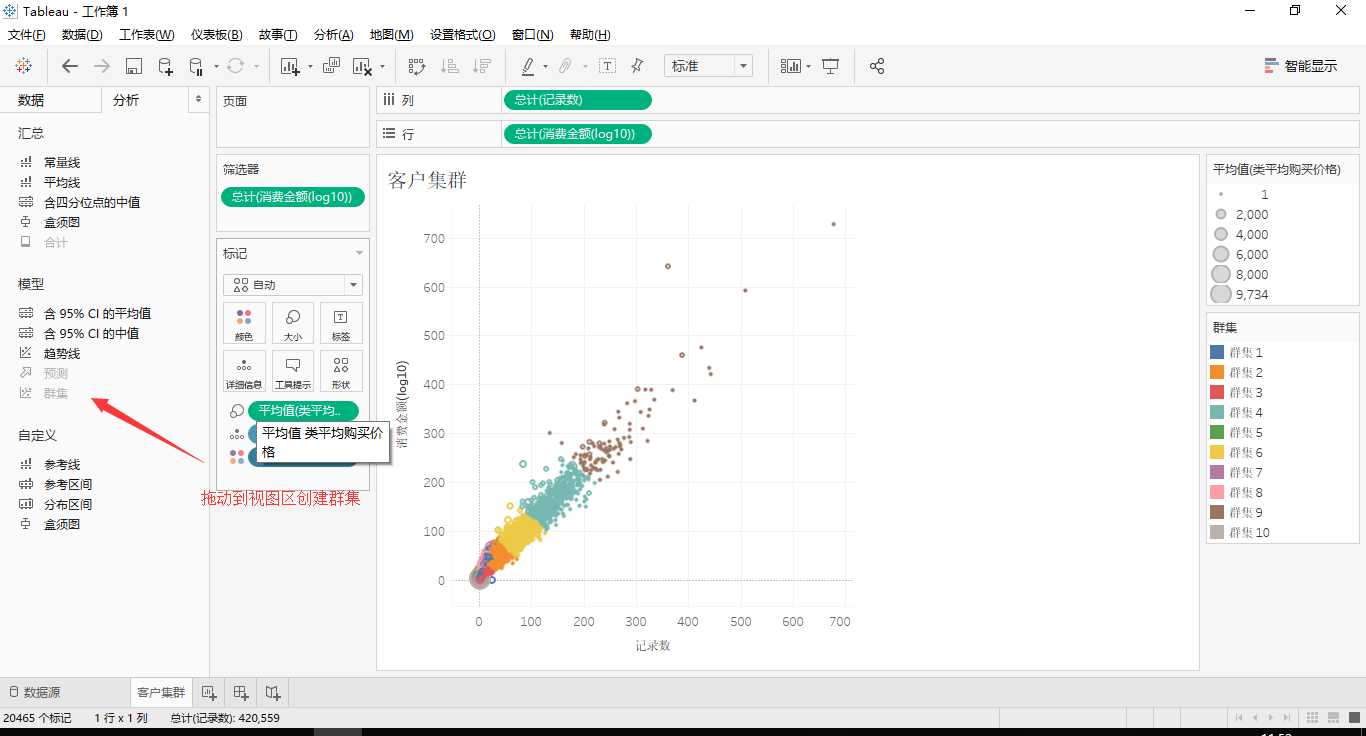Image resolution: width=1366 pixels, height=736 pixels.
Task: Duplicate the sheet toolbar icon
Action: (332, 66)
